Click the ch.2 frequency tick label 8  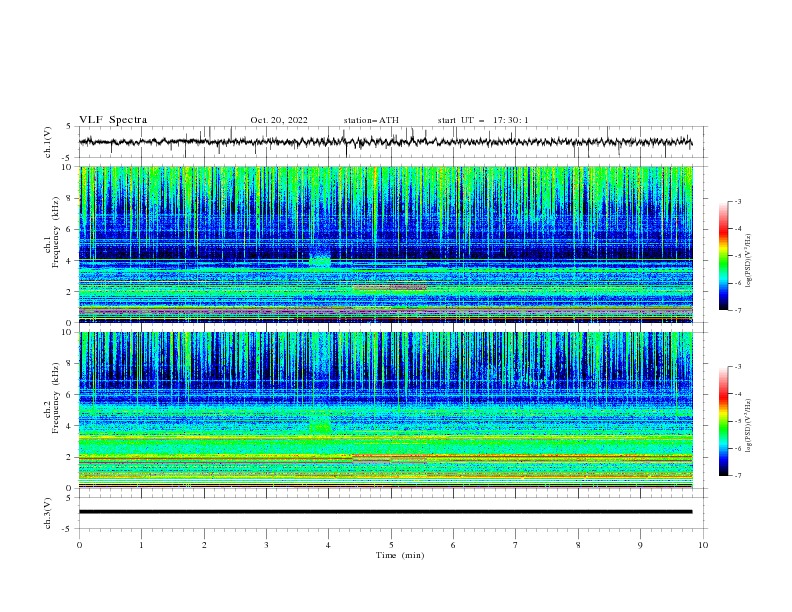tap(70, 364)
